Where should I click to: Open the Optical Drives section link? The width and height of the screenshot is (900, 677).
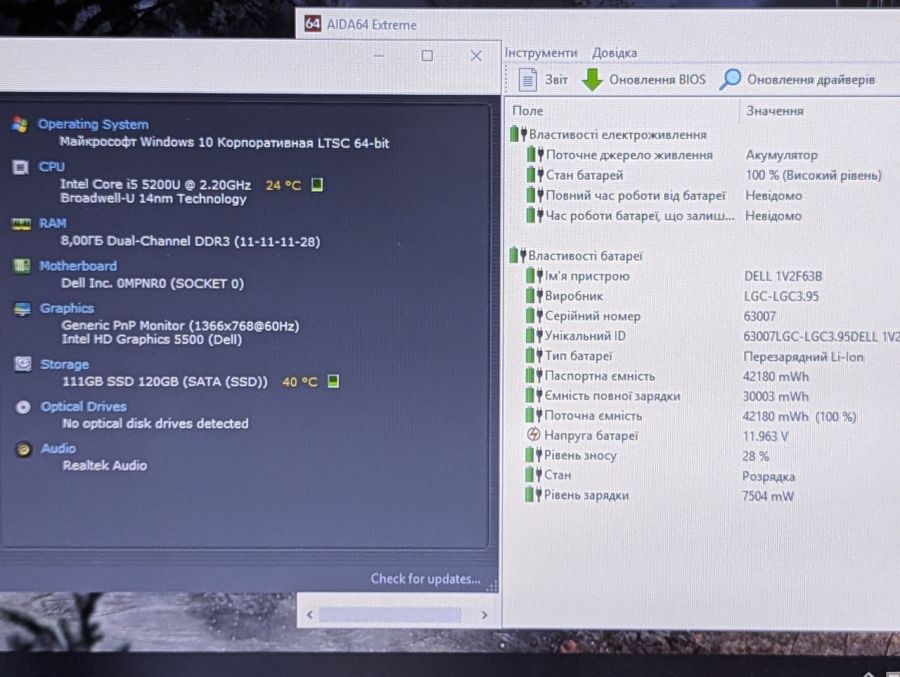(x=84, y=406)
